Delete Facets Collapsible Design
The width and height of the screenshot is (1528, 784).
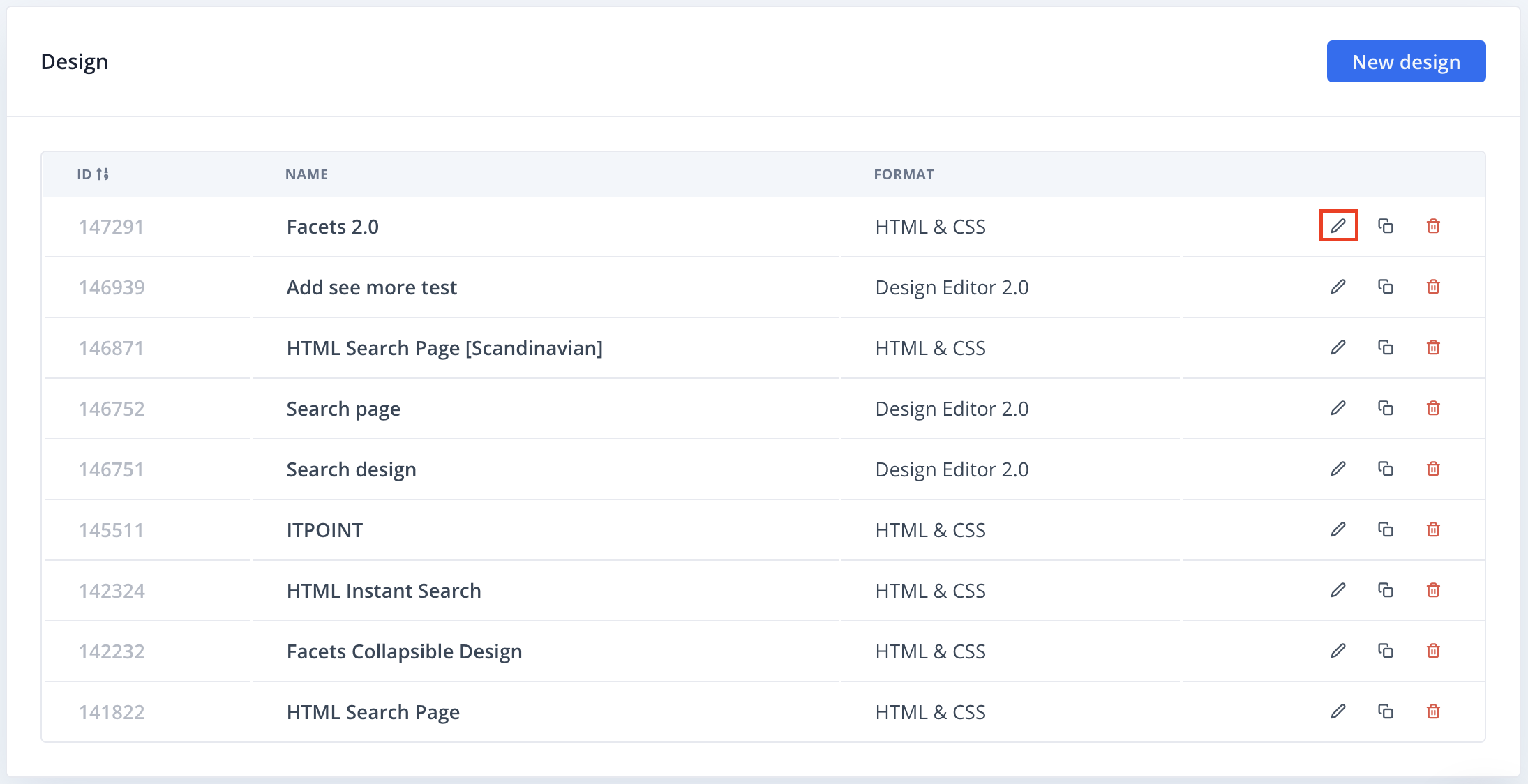point(1433,651)
